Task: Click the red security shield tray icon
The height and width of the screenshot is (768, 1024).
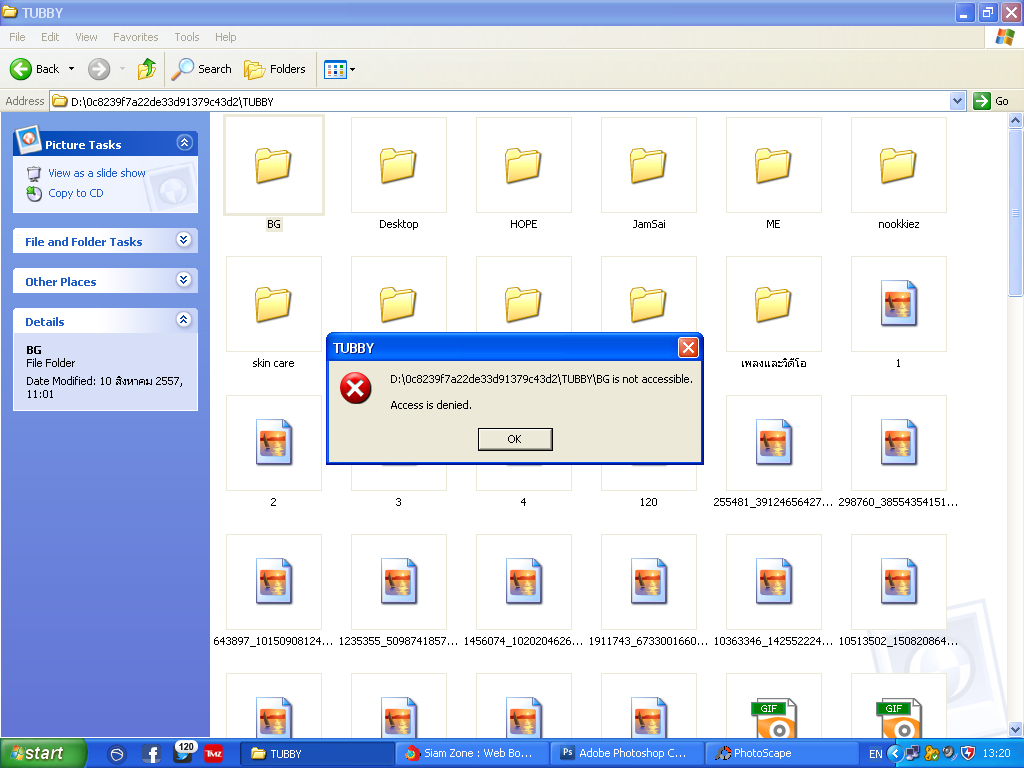Action: (968, 754)
